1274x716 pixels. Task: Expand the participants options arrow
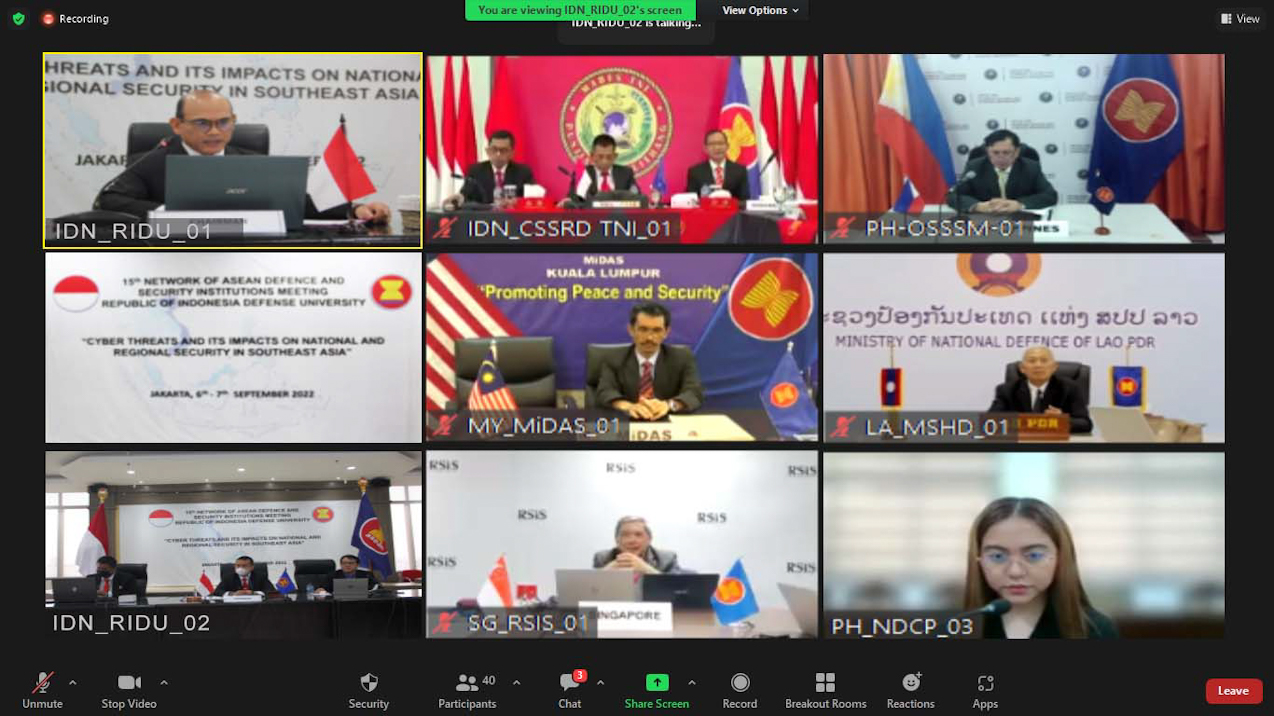tap(516, 682)
